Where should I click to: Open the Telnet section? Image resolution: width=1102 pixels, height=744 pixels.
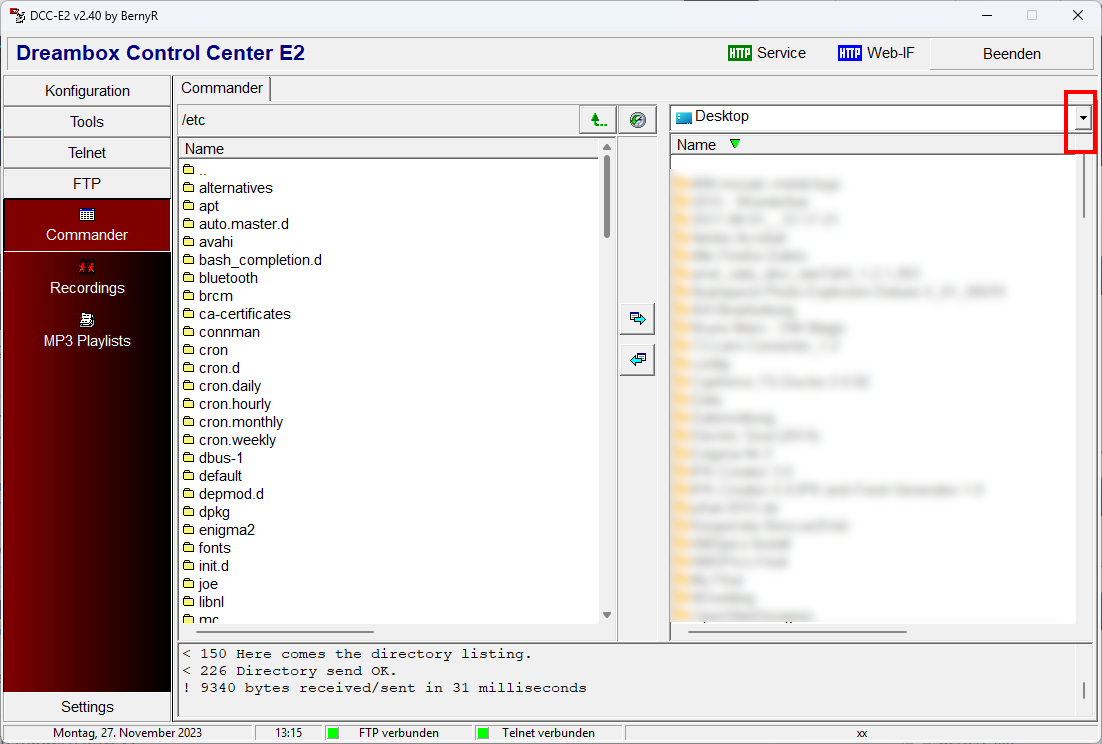[x=87, y=153]
